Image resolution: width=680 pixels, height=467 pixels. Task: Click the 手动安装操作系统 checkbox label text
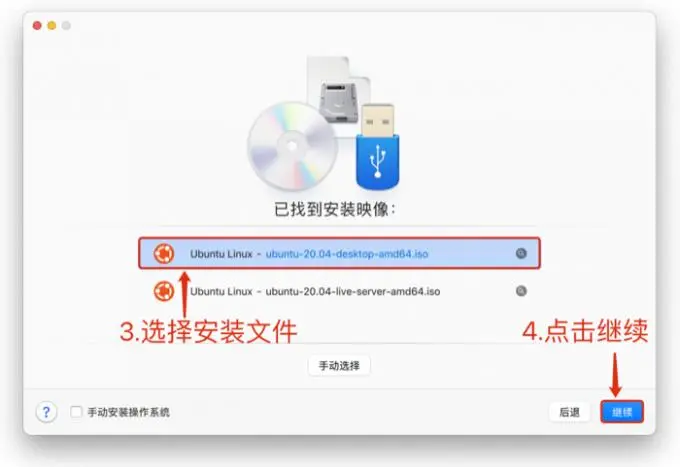click(128, 412)
